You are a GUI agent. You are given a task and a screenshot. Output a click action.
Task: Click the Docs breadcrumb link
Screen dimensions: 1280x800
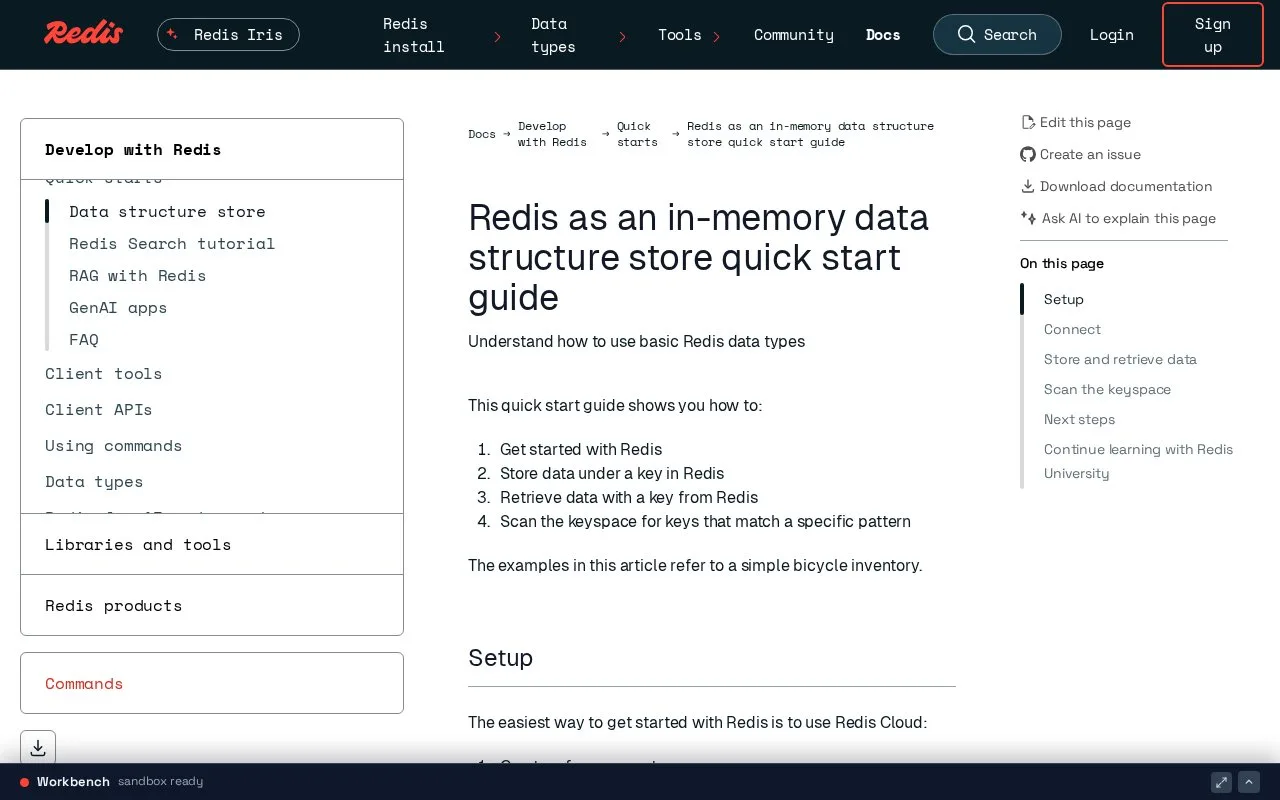point(482,134)
